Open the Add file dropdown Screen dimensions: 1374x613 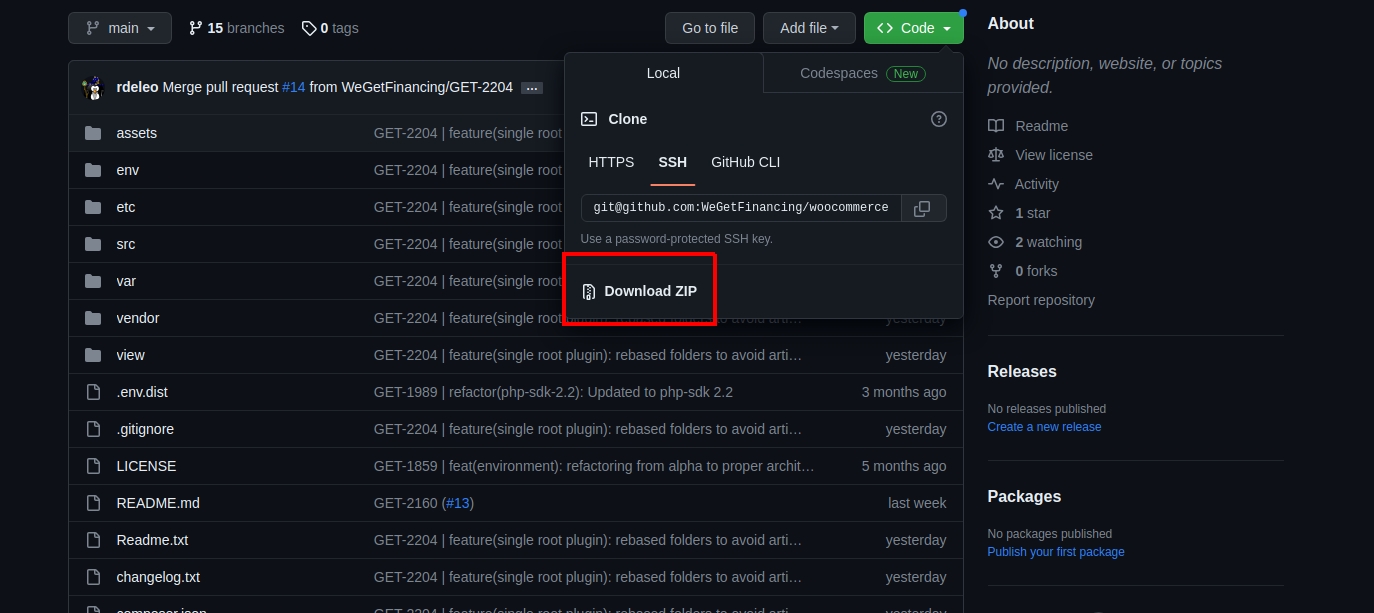pyautogui.click(x=809, y=28)
